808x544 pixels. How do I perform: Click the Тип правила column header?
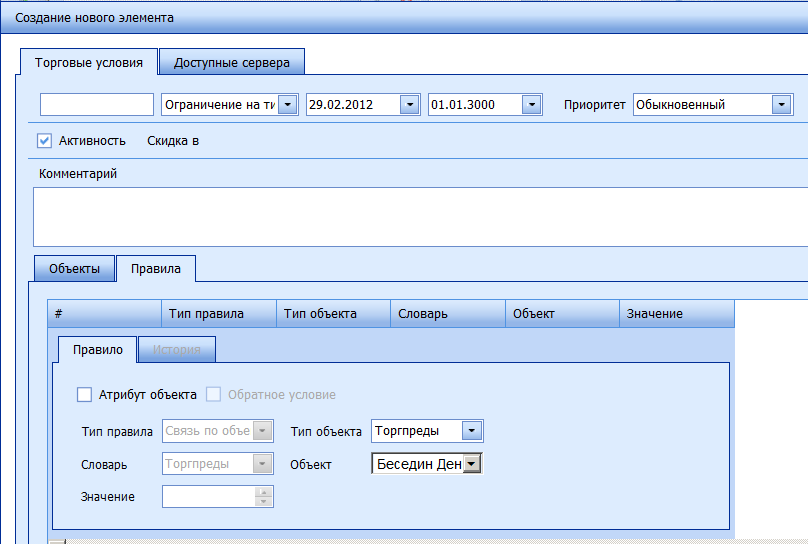(x=218, y=314)
